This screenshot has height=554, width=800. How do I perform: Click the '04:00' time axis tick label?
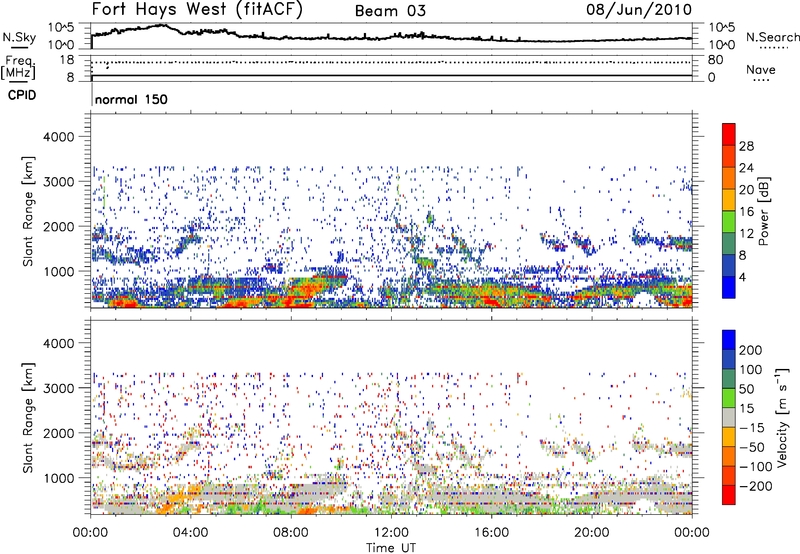click(x=190, y=533)
